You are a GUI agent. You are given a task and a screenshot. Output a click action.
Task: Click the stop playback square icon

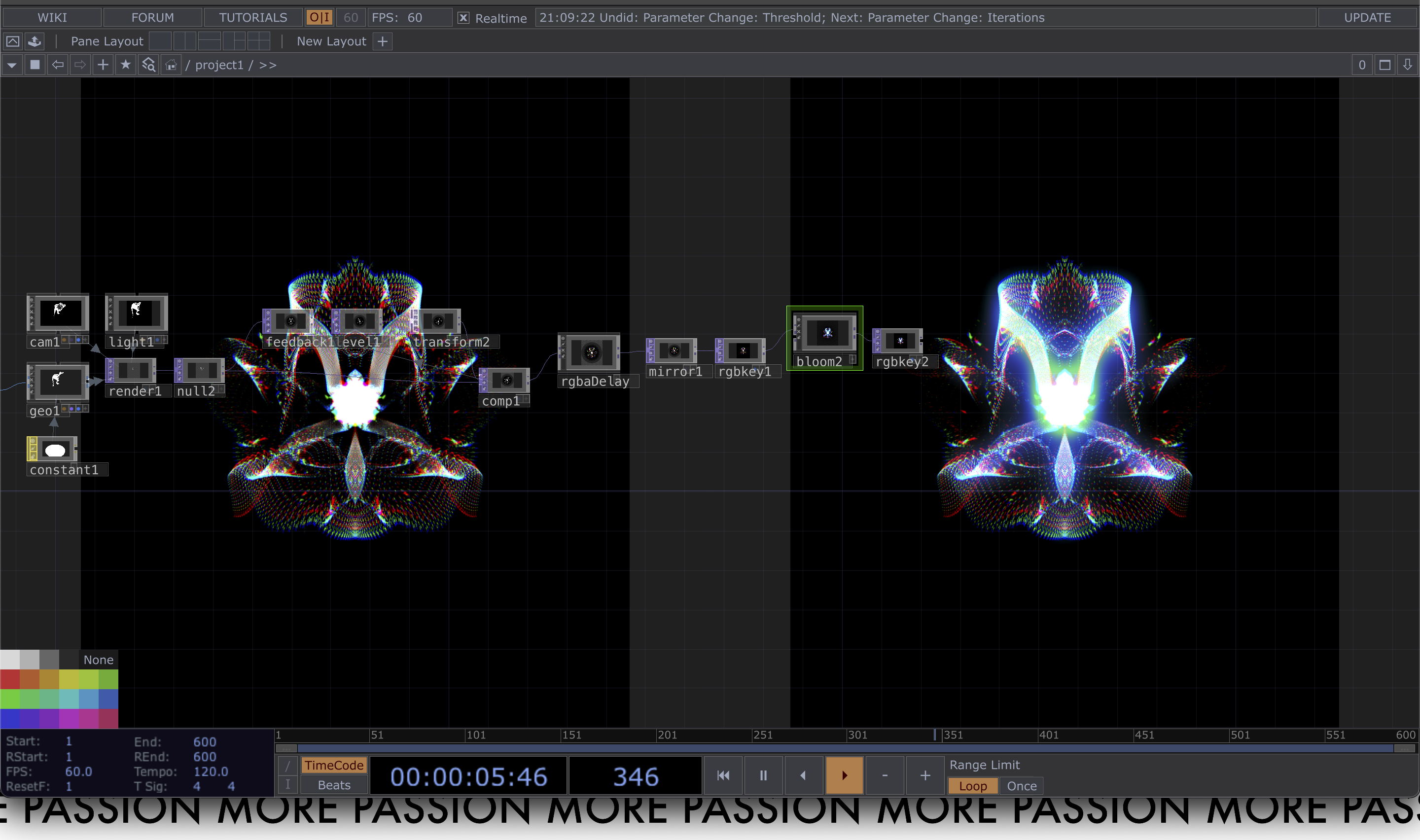pyautogui.click(x=35, y=65)
